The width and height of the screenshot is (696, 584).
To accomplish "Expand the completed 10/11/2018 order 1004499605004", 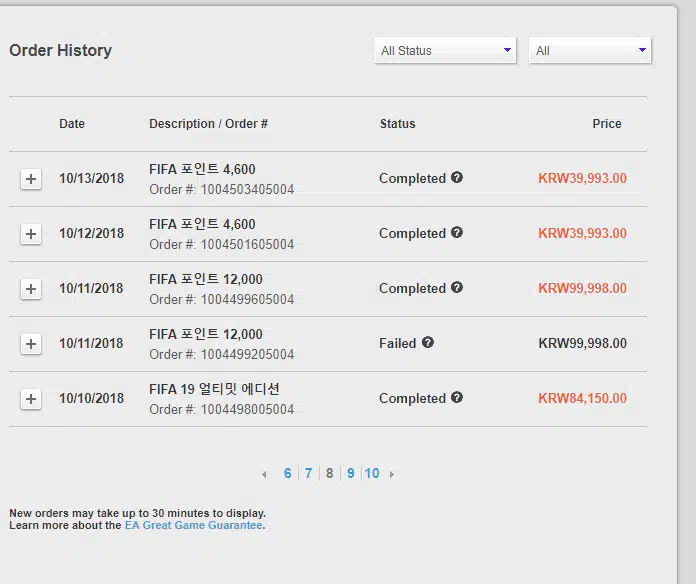I will click(31, 289).
